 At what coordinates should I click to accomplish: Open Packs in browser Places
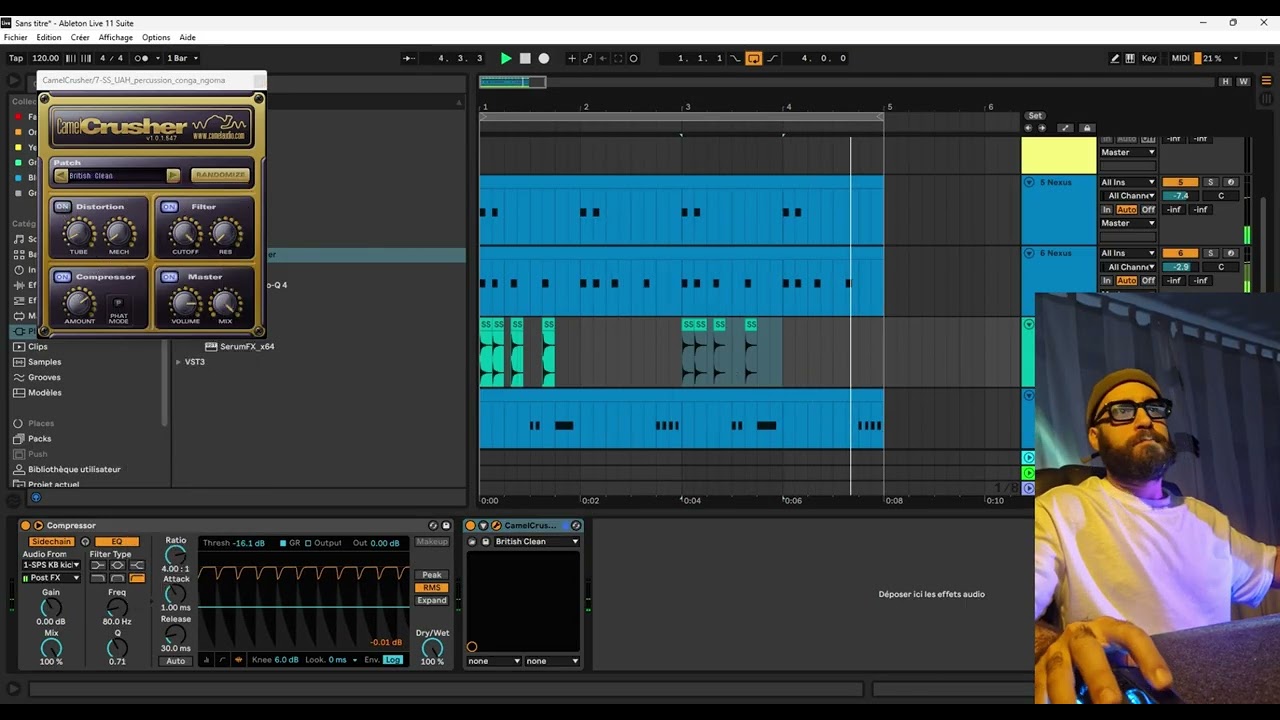pos(40,438)
